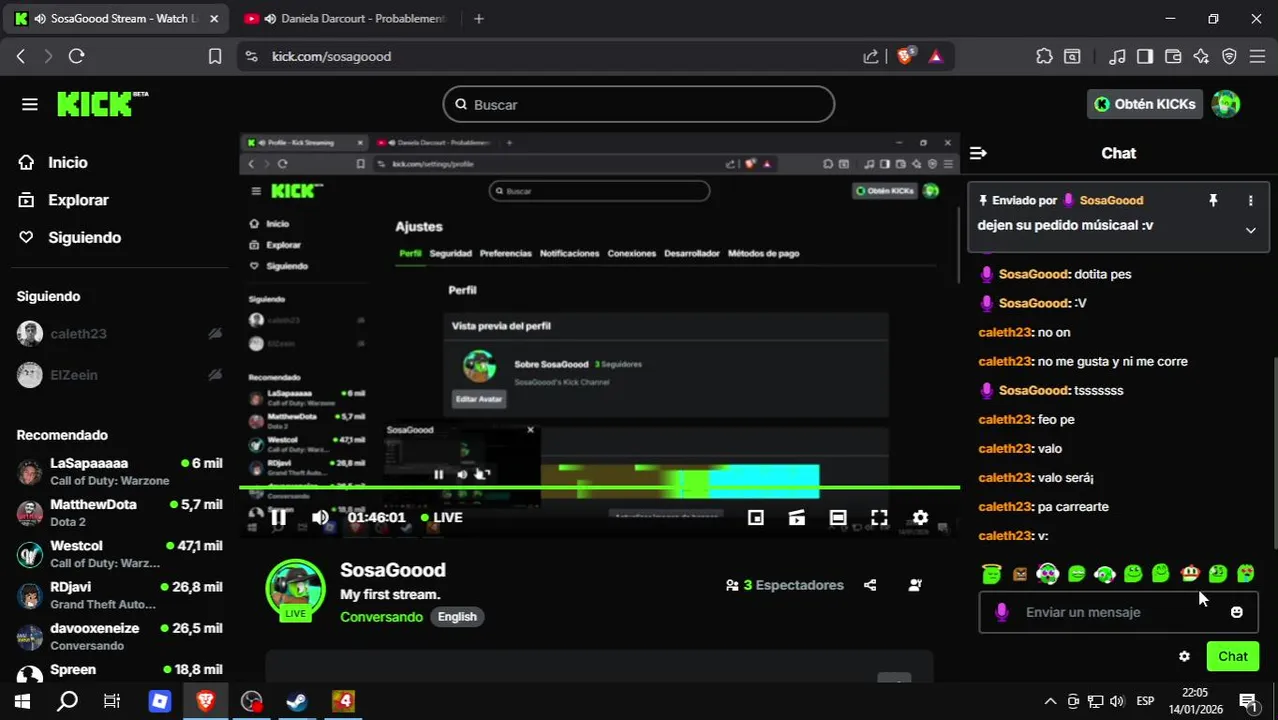The image size is (1278, 720).
Task: Click the emote wearing white headphones
Action: click(1047, 573)
